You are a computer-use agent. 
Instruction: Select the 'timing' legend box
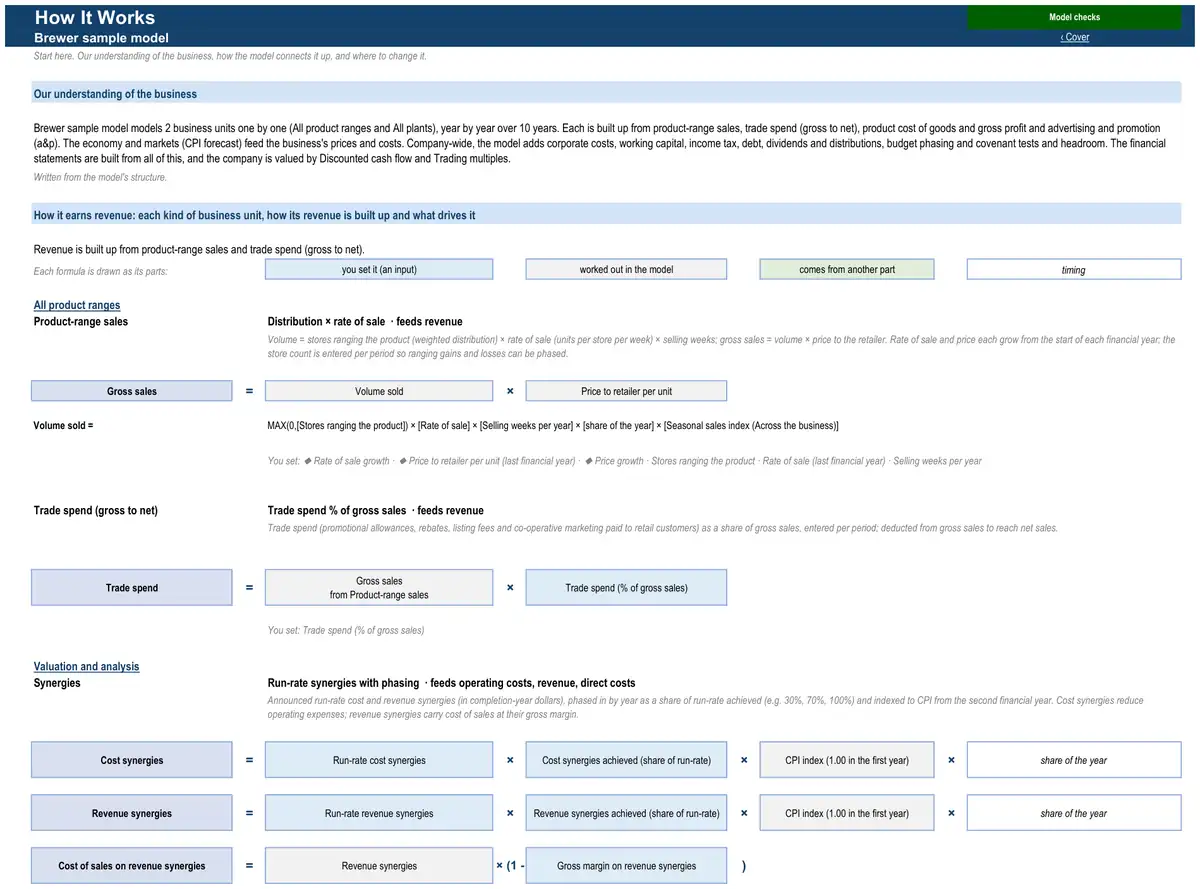click(1074, 270)
